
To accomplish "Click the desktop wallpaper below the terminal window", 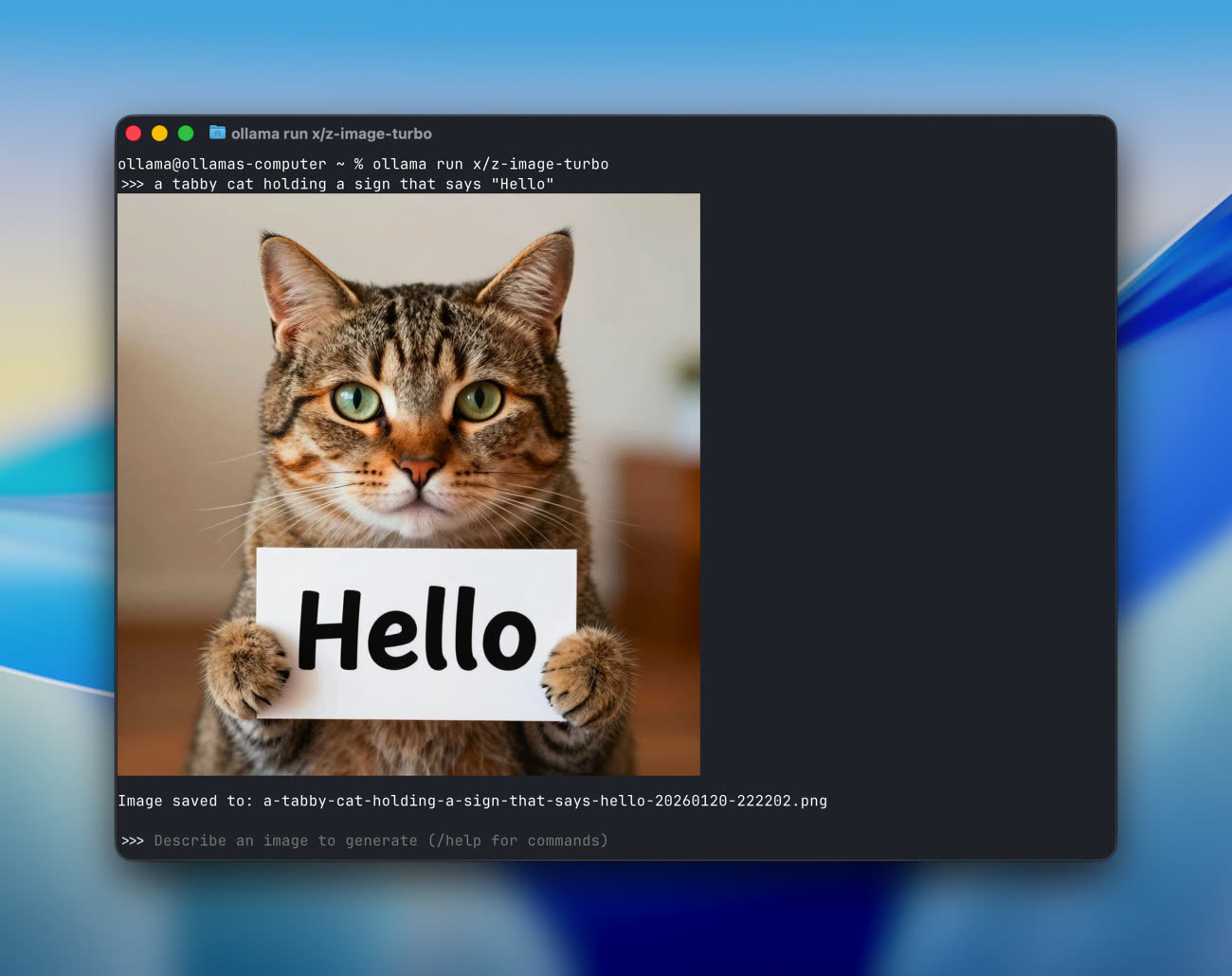I will 616,919.
